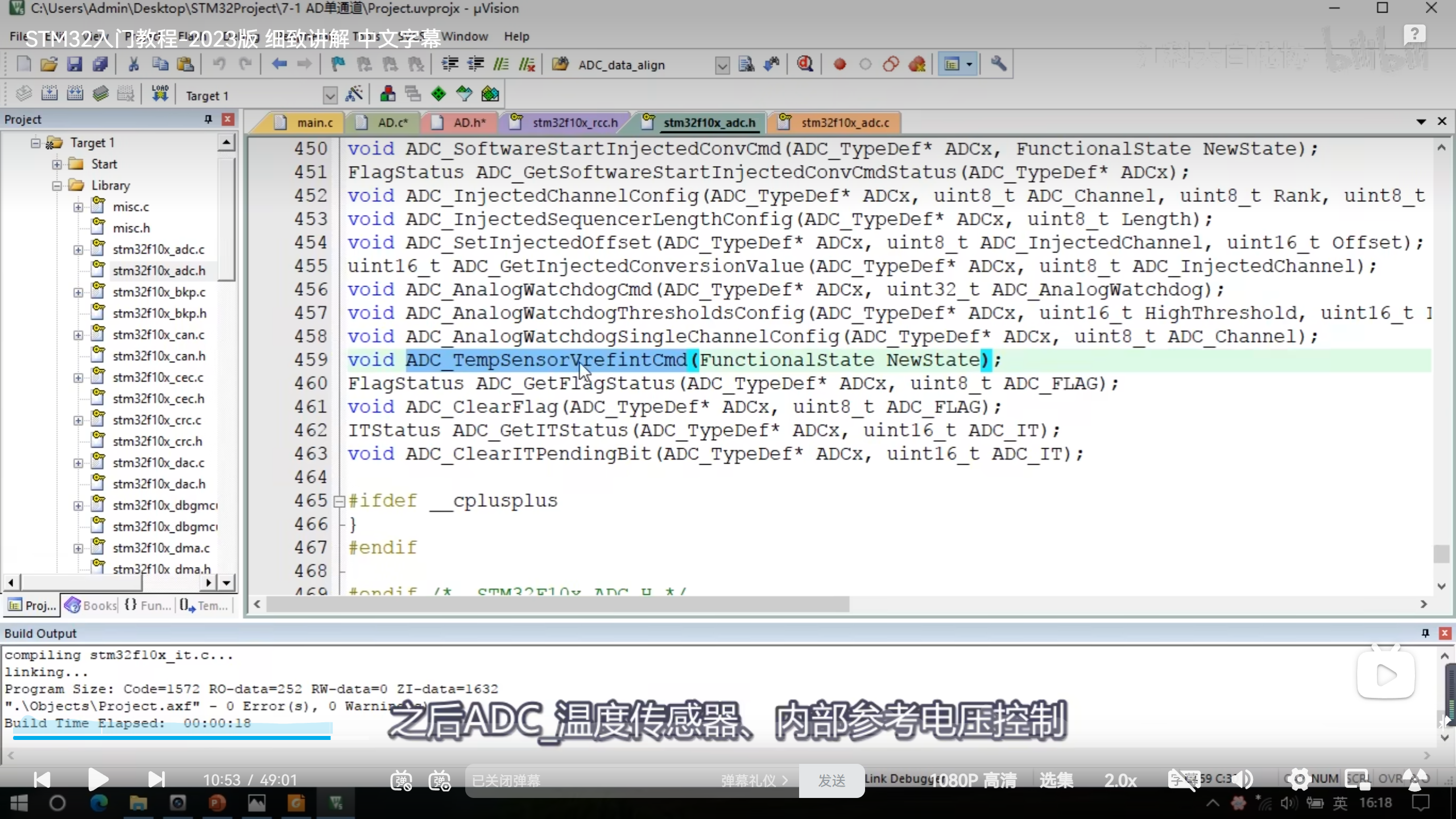Screen dimensions: 1456x819
Task: Click the Configuration wrench icon
Action: pos(999,64)
